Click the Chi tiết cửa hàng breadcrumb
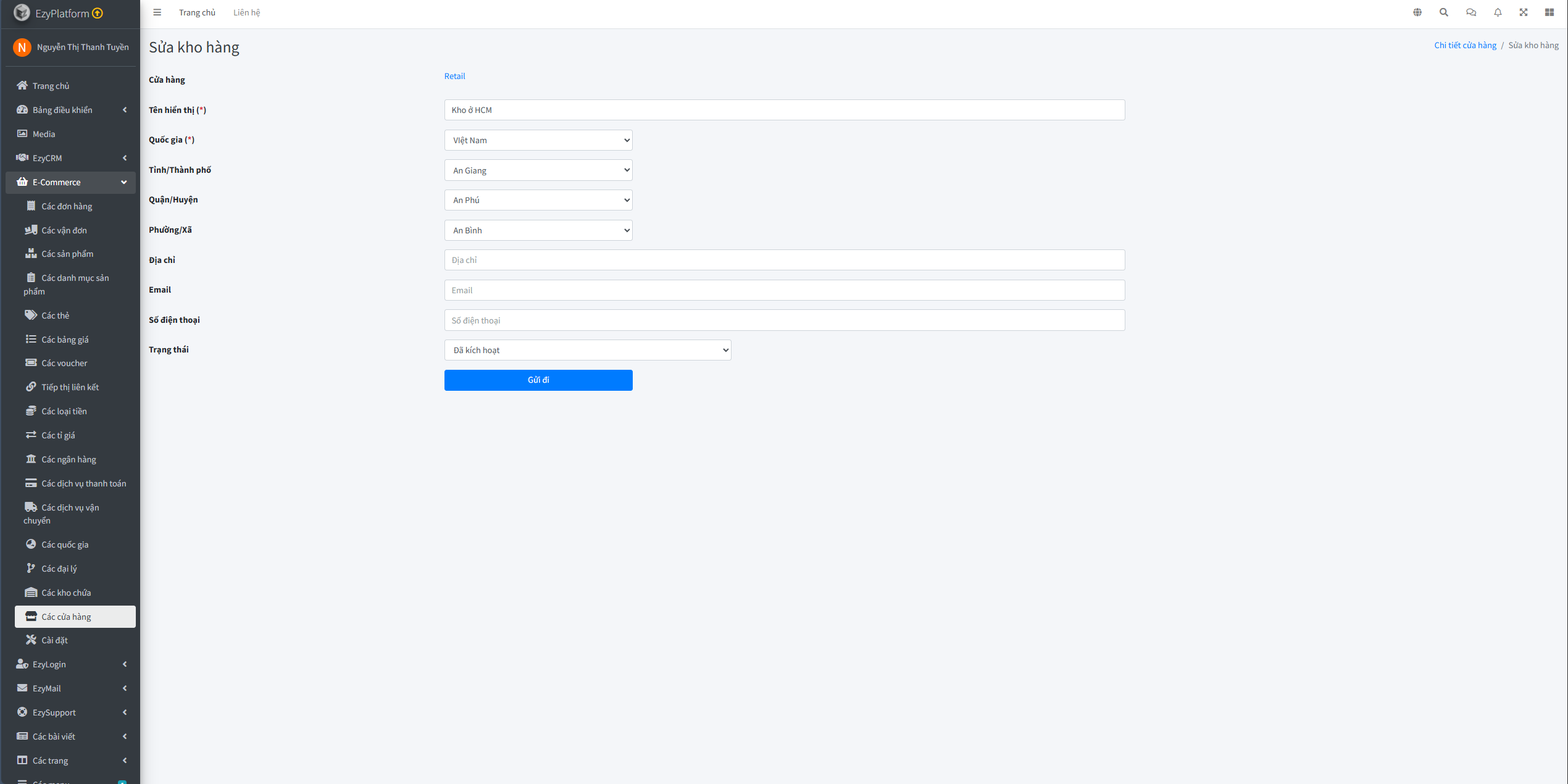This screenshot has height=784, width=1568. 1465,45
